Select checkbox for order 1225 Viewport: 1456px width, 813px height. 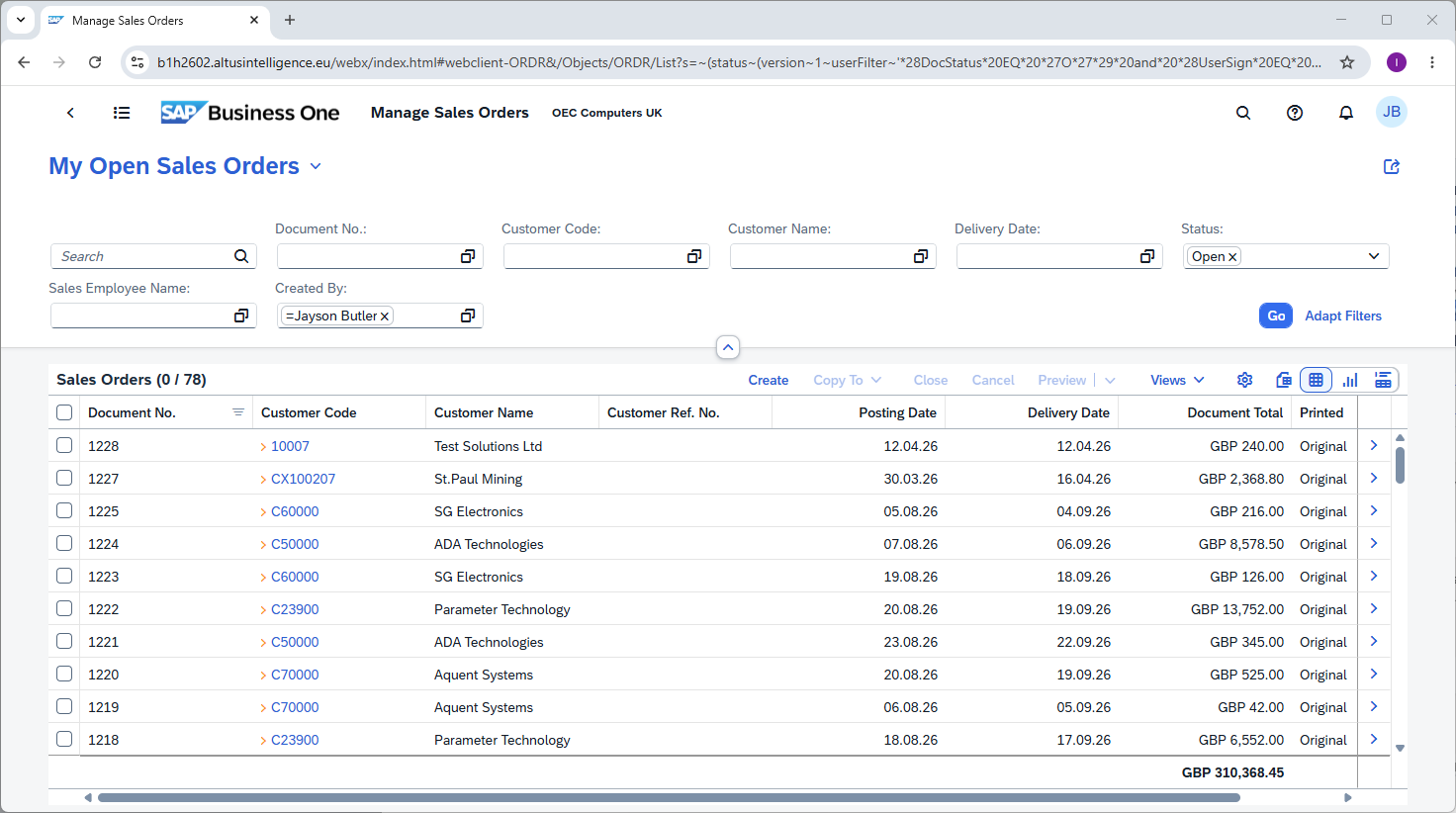[64, 510]
